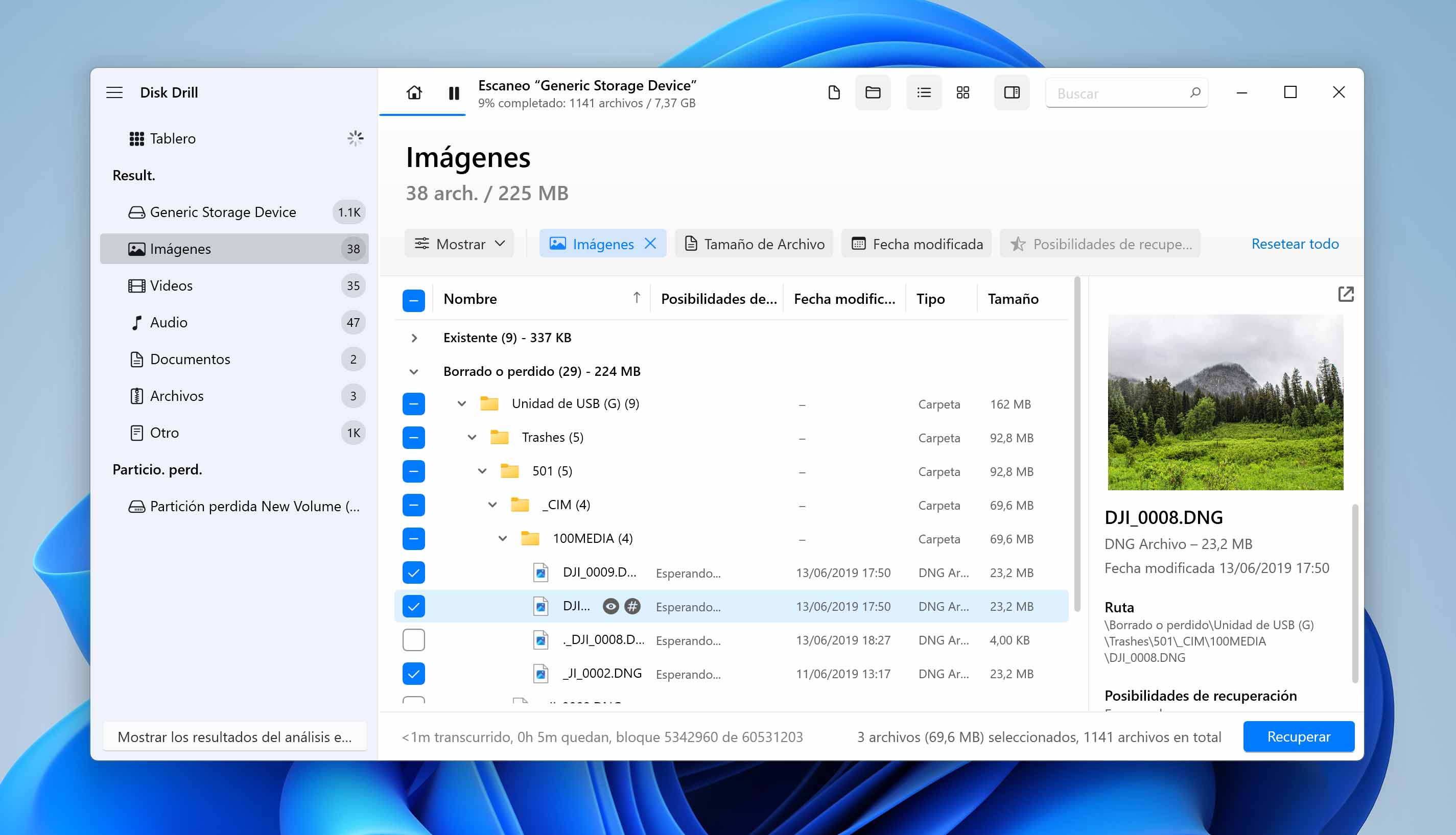Toggle checkbox for 100MEDIA (4) folder

pyautogui.click(x=414, y=538)
